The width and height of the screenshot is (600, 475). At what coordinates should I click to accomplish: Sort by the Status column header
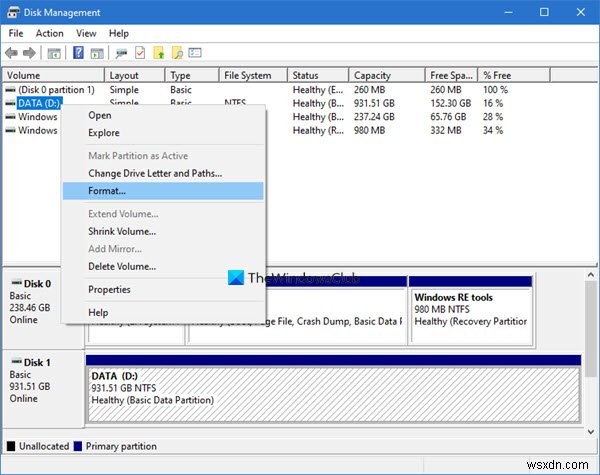coord(318,75)
